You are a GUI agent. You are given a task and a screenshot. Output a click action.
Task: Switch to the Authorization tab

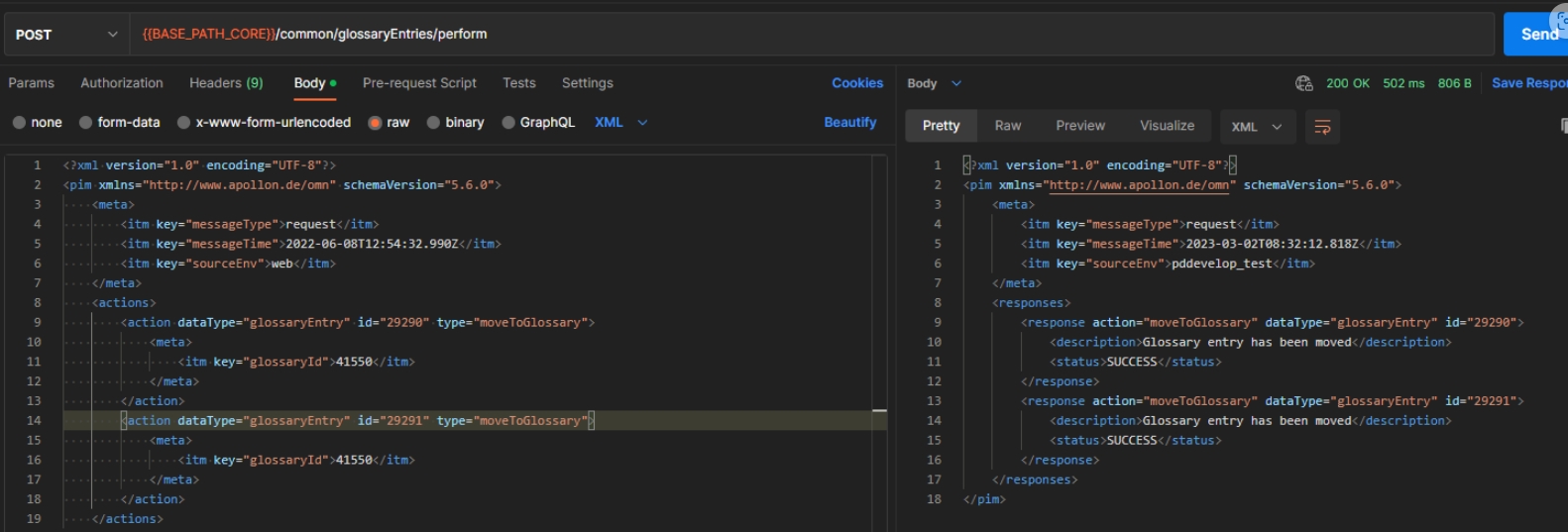(121, 83)
